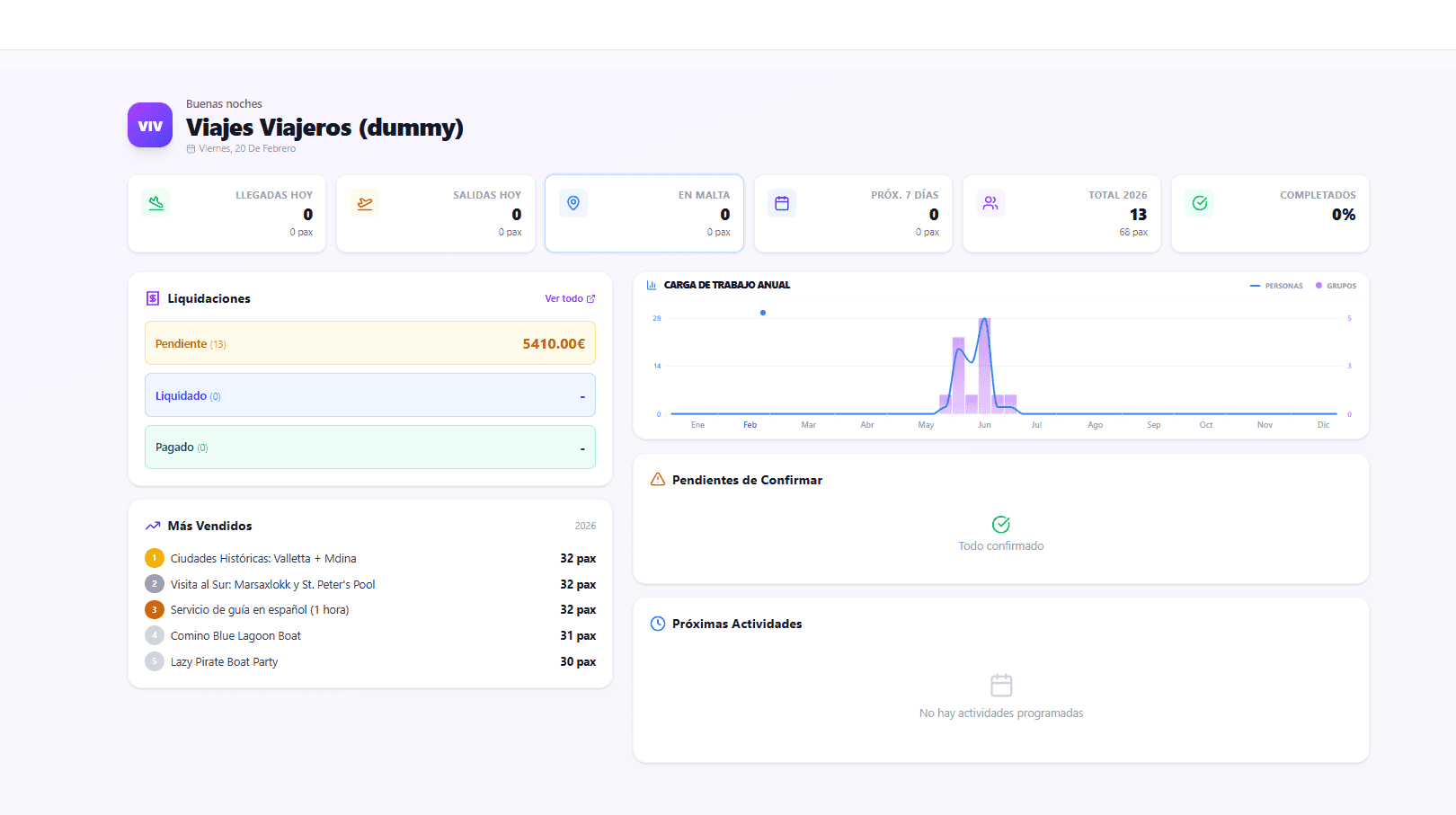Open Ciudades Históricas: Valletta + Mdina item
This screenshot has width=1456, height=815.
point(263,558)
